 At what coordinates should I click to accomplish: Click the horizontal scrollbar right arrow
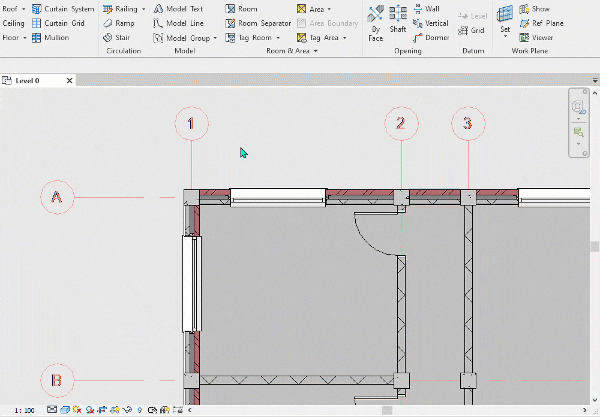tap(585, 410)
